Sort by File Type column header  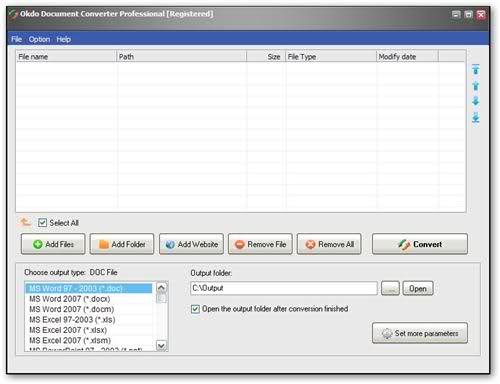331,57
